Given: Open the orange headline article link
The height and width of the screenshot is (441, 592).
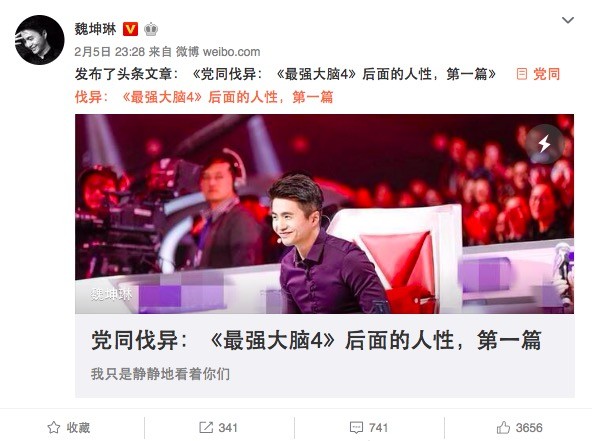Looking at the screenshot, I should [x=204, y=97].
